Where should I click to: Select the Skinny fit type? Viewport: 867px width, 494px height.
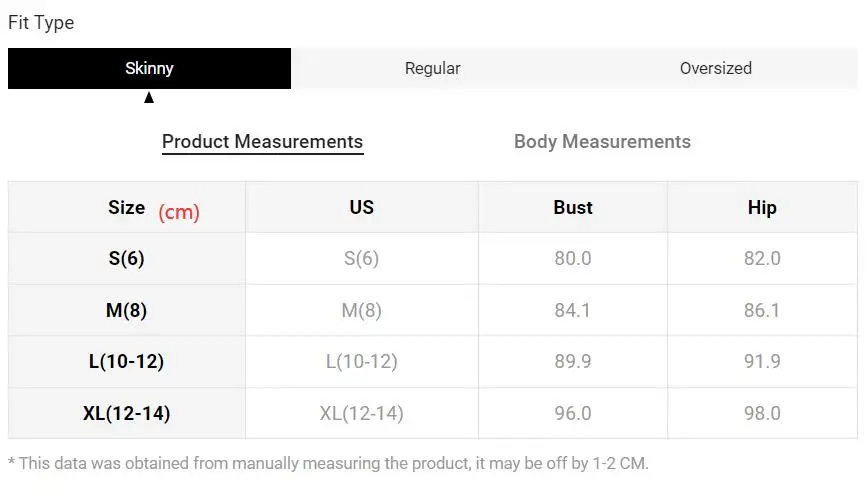149,68
